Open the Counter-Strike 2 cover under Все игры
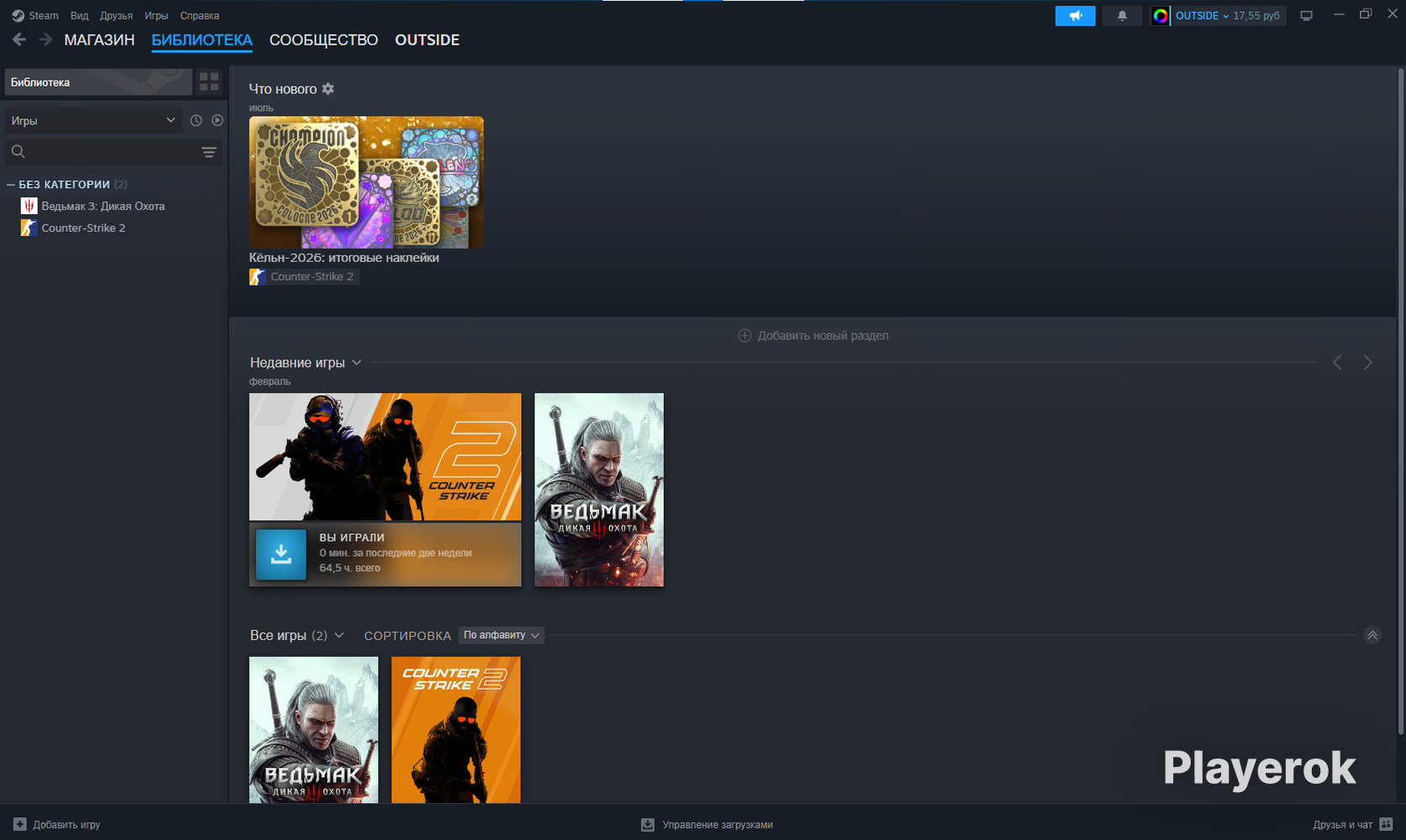The width and height of the screenshot is (1406, 840). click(456, 730)
